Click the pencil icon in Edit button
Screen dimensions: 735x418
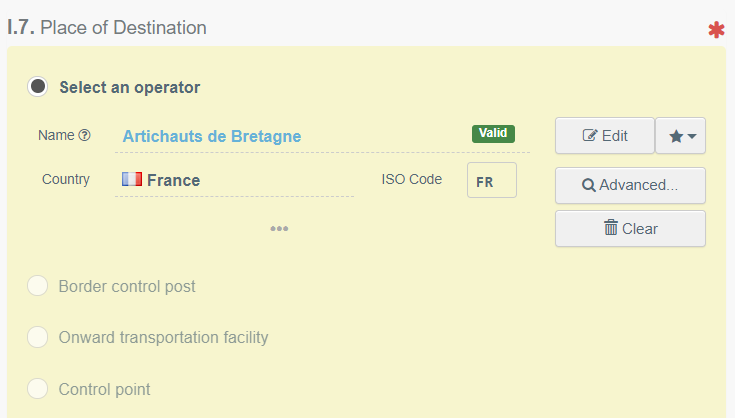coord(590,135)
